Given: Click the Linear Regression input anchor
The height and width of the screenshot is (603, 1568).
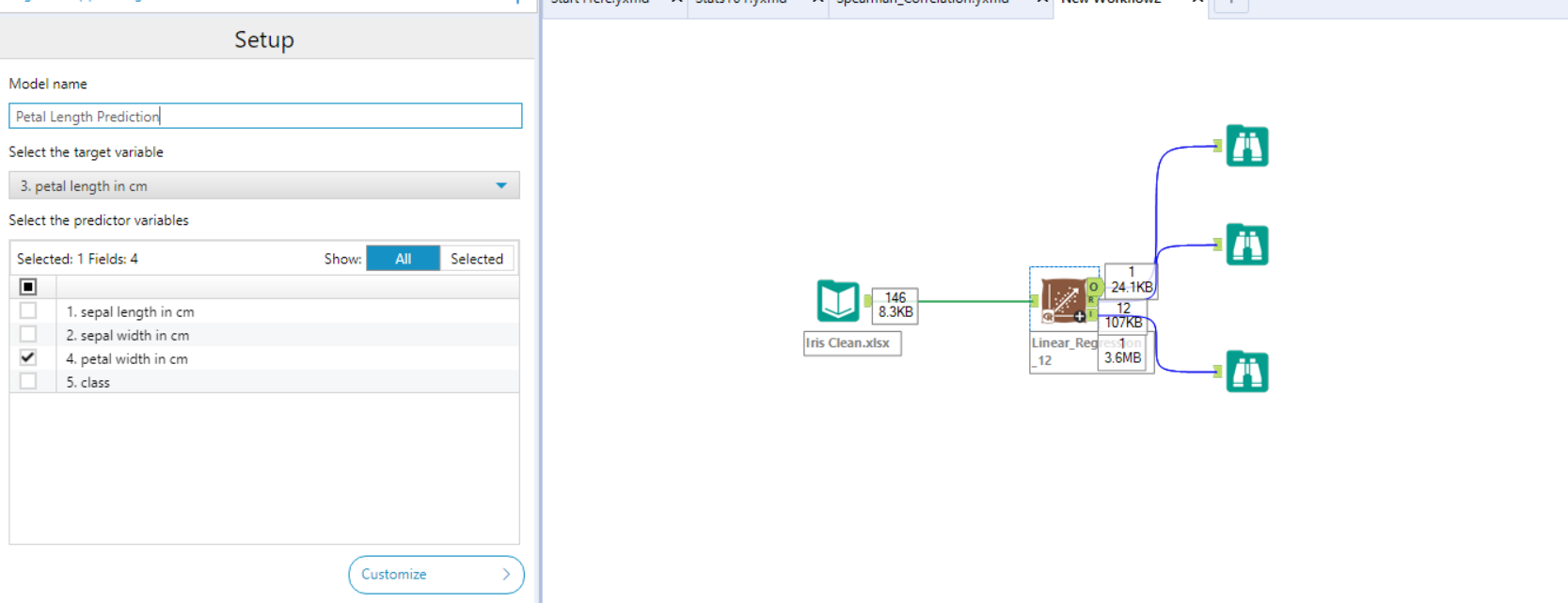Looking at the screenshot, I should click(1035, 301).
